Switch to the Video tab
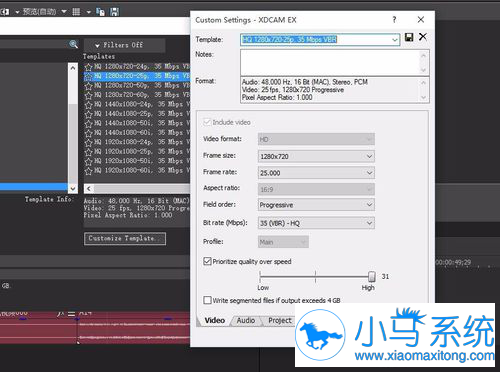Image resolution: width=500 pixels, height=372 pixels. (x=215, y=320)
